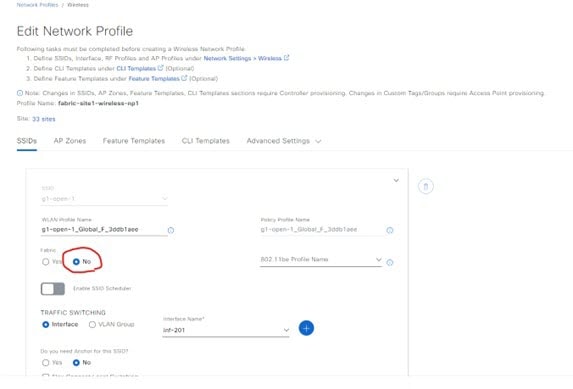Expand Advanced Settings tab menu
The width and height of the screenshot is (573, 389).
pos(284,141)
